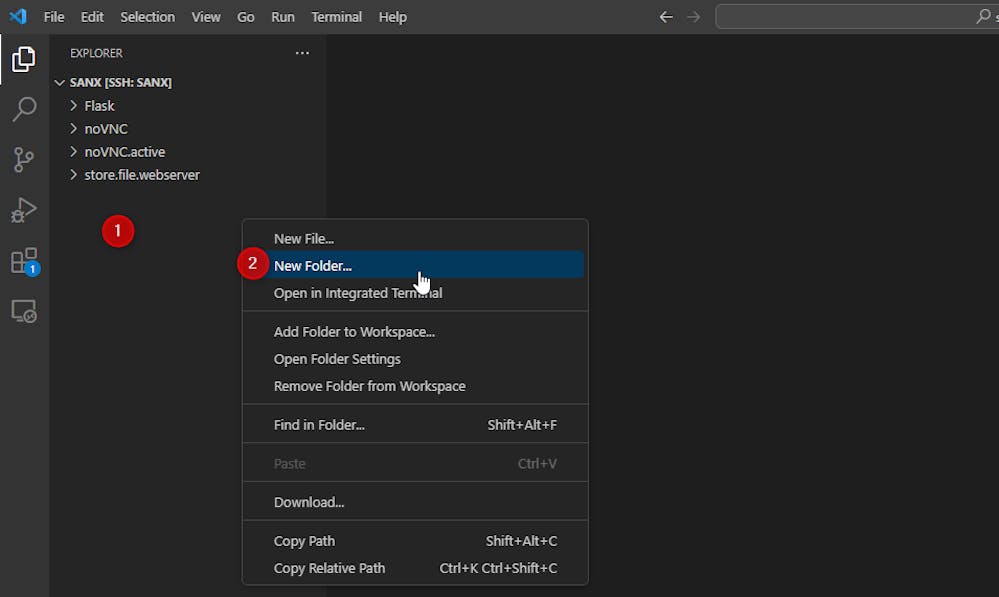Viewport: 999px width, 597px height.
Task: Open the Search view icon
Action: [x=24, y=109]
